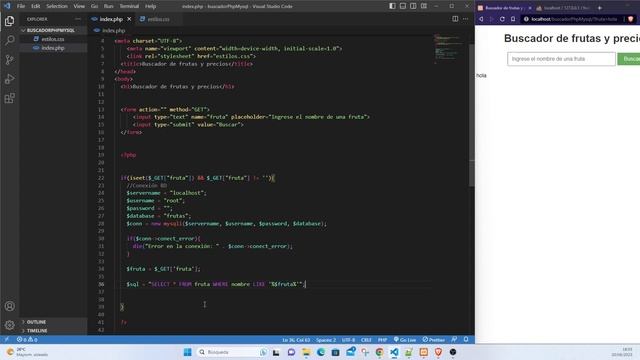Expand the TIMELINE section
The image size is (640, 360).
click(37, 331)
